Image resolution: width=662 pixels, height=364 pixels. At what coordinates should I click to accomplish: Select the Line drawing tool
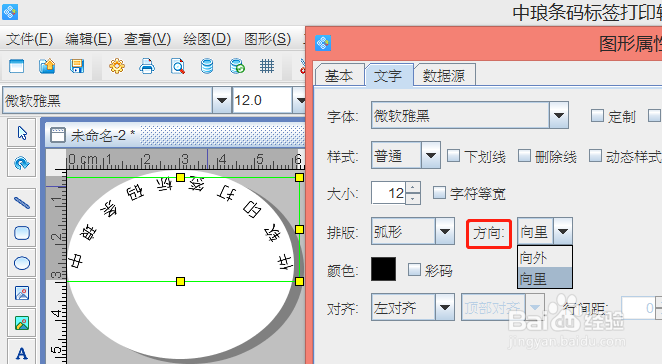click(22, 203)
